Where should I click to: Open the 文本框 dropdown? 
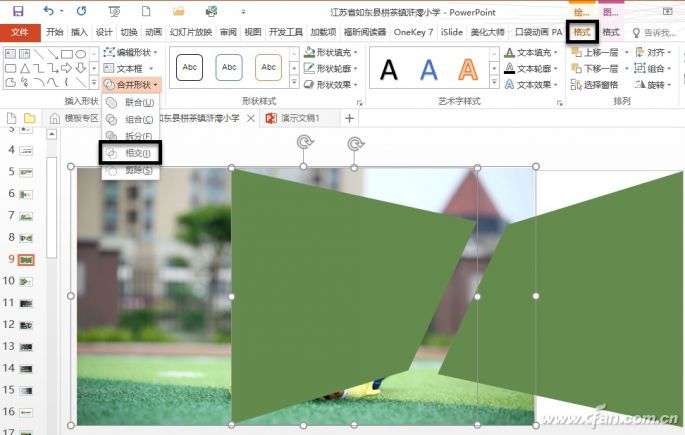pos(128,69)
